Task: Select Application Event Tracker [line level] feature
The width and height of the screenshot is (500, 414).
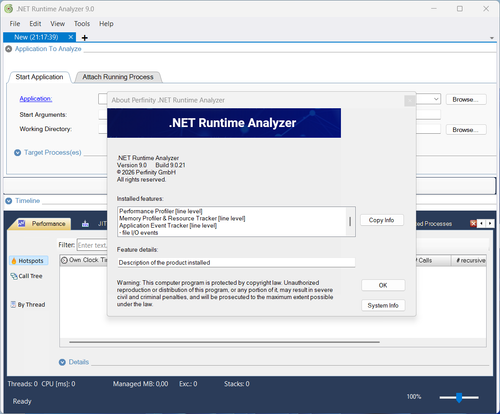Action: coord(168,226)
